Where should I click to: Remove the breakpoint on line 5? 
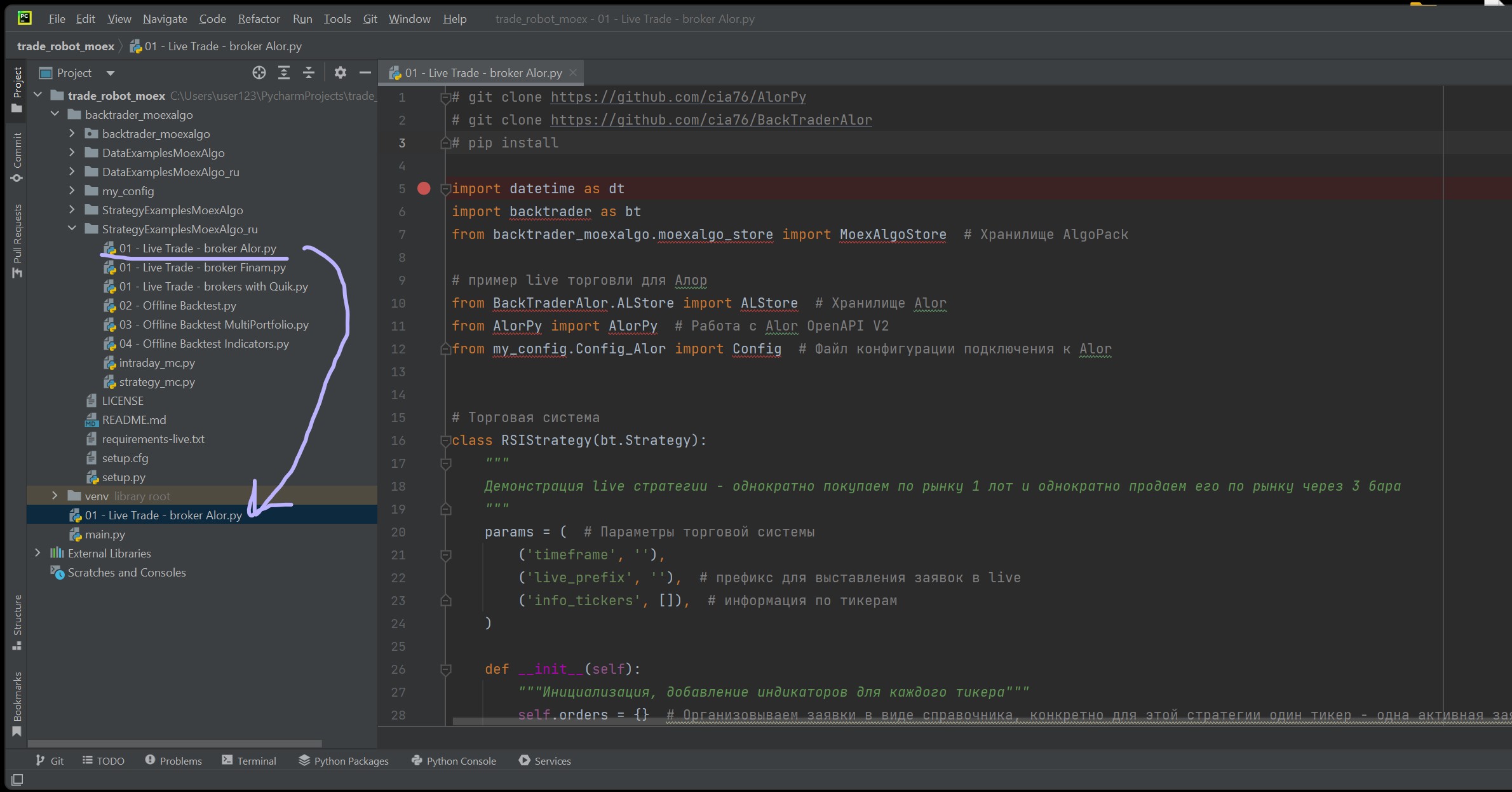(x=424, y=189)
